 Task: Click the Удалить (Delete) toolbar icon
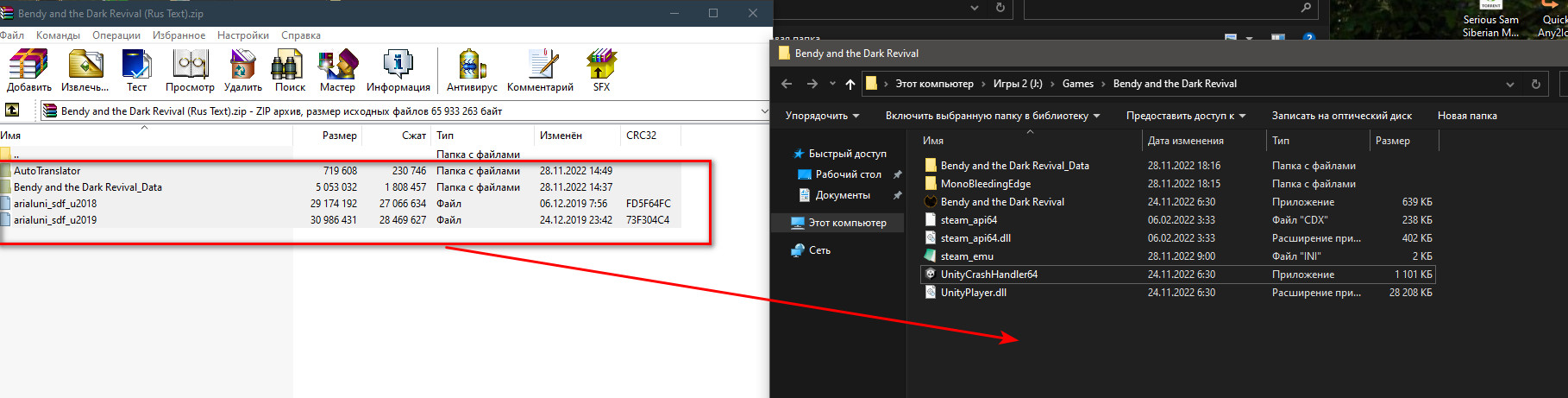[x=242, y=70]
